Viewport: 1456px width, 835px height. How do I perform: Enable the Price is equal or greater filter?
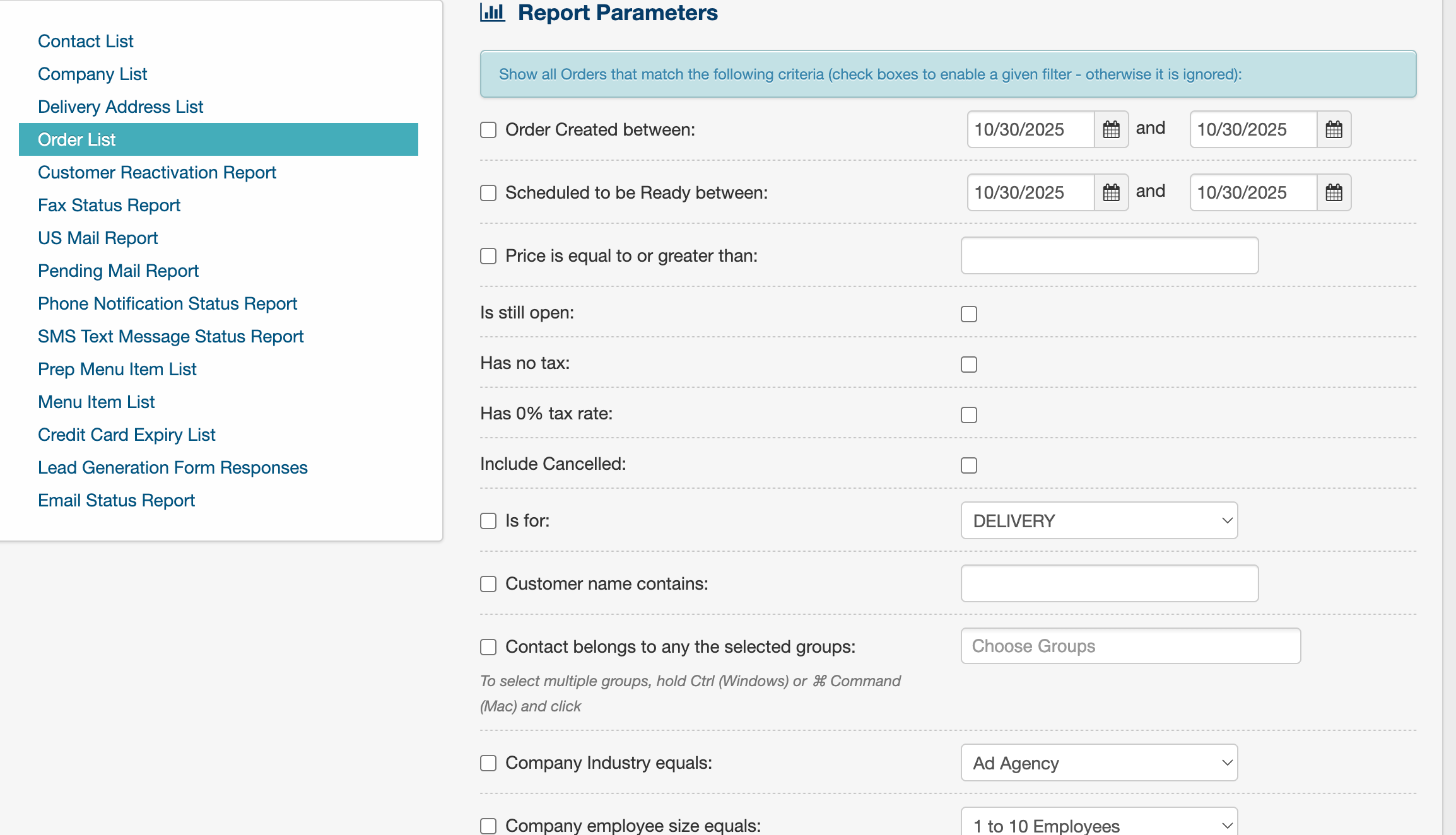488,256
